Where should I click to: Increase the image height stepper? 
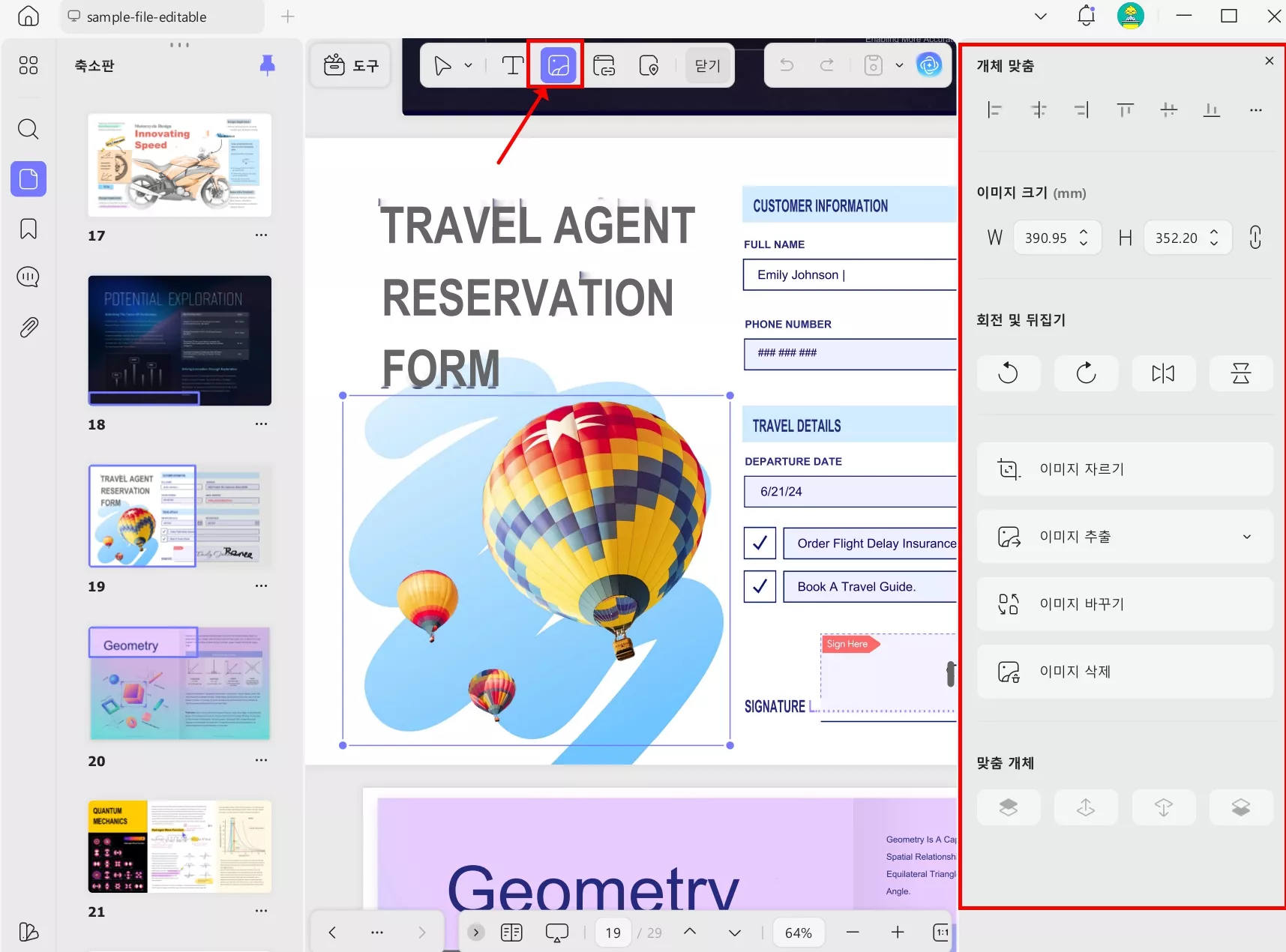pyautogui.click(x=1214, y=232)
